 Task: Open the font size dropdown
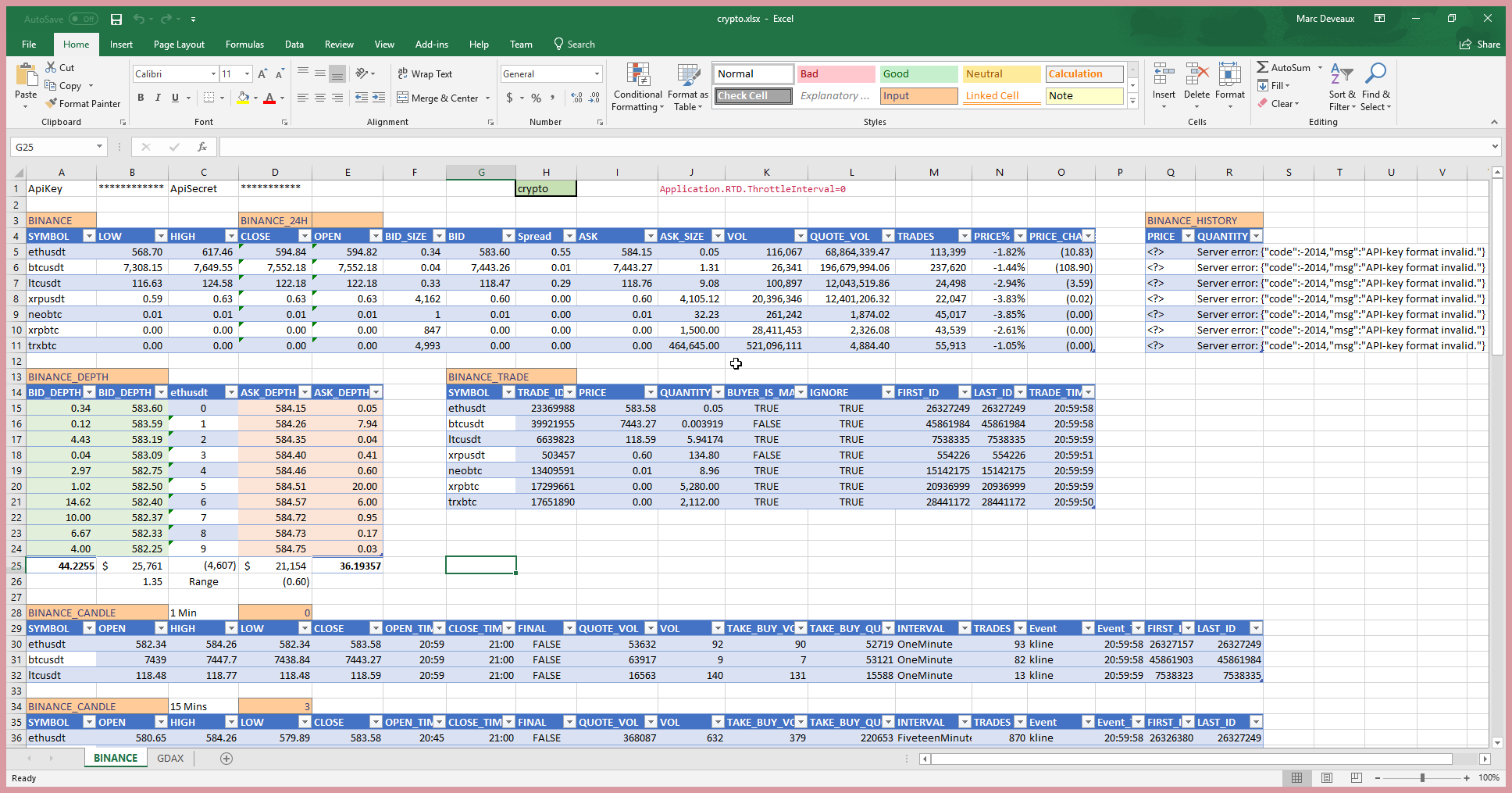click(248, 73)
